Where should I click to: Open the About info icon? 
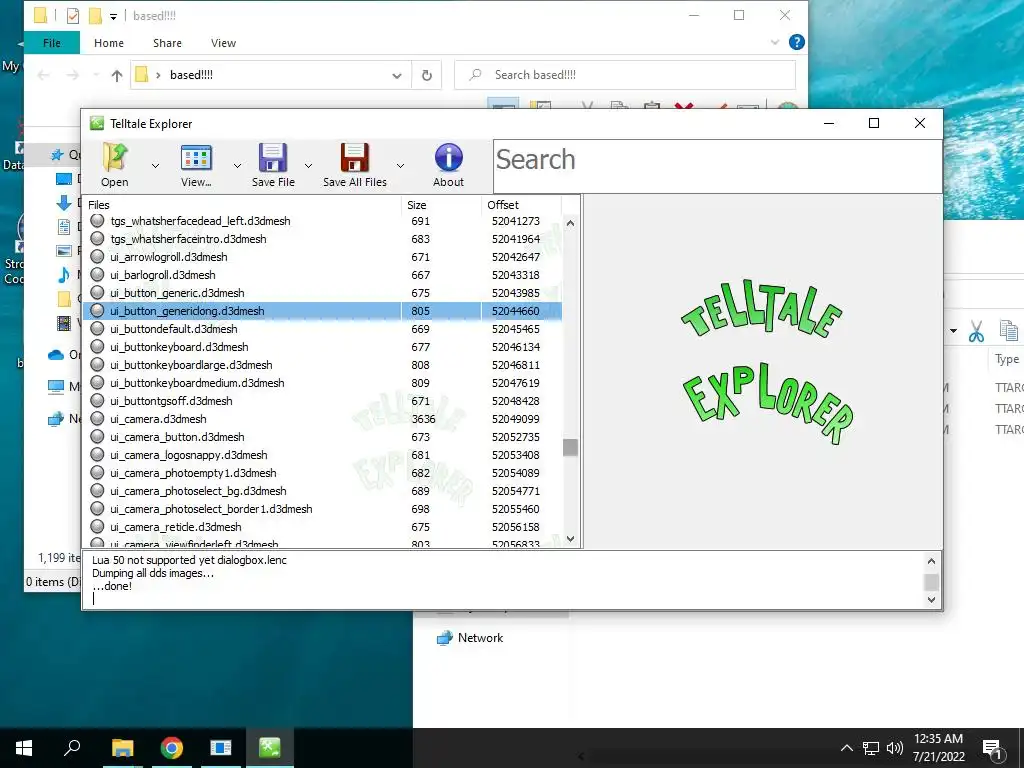coord(449,157)
